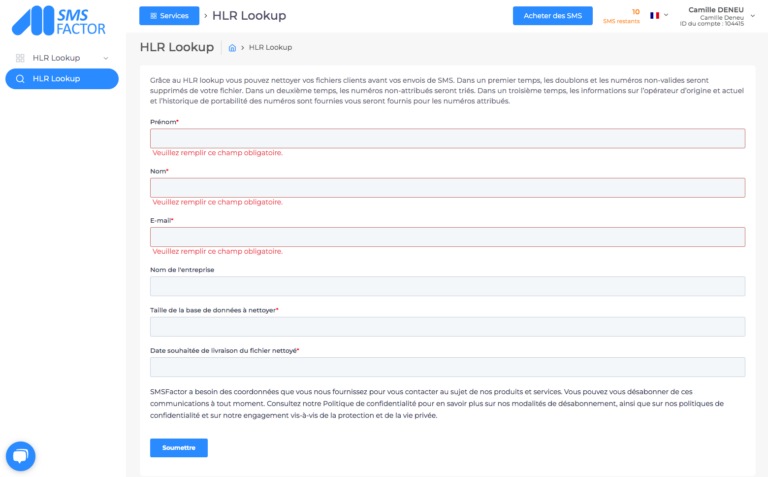Click the Nom de l'entreprise field
This screenshot has height=477, width=768.
pos(448,286)
